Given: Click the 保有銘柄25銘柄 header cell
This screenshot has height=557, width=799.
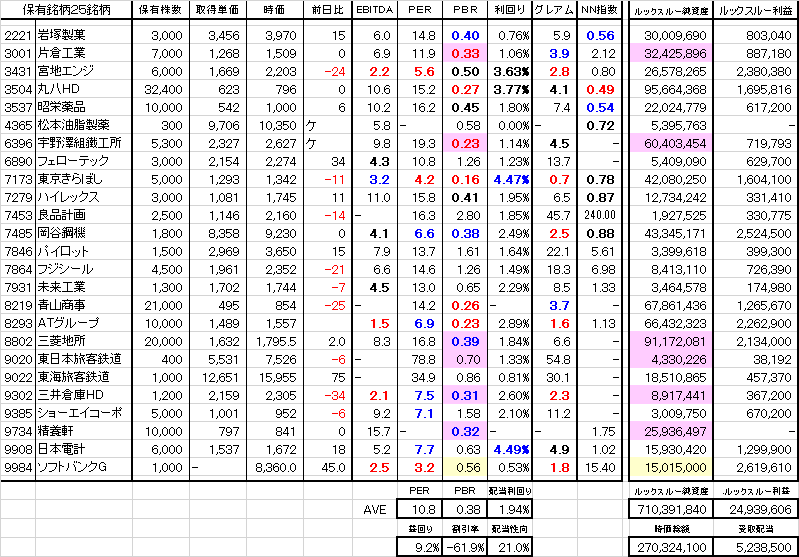Looking at the screenshot, I should [x=66, y=10].
